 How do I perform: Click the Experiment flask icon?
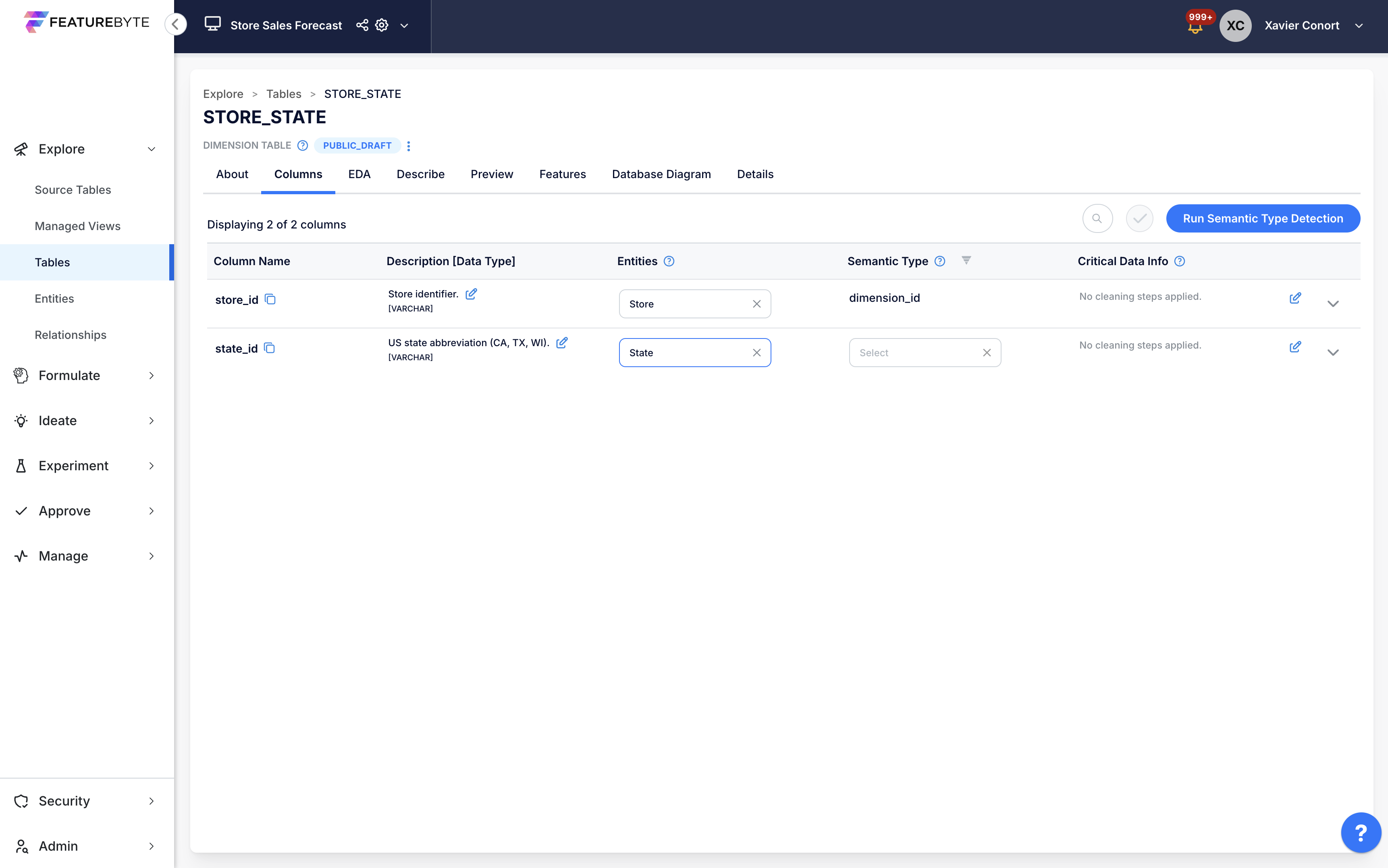(x=21, y=465)
